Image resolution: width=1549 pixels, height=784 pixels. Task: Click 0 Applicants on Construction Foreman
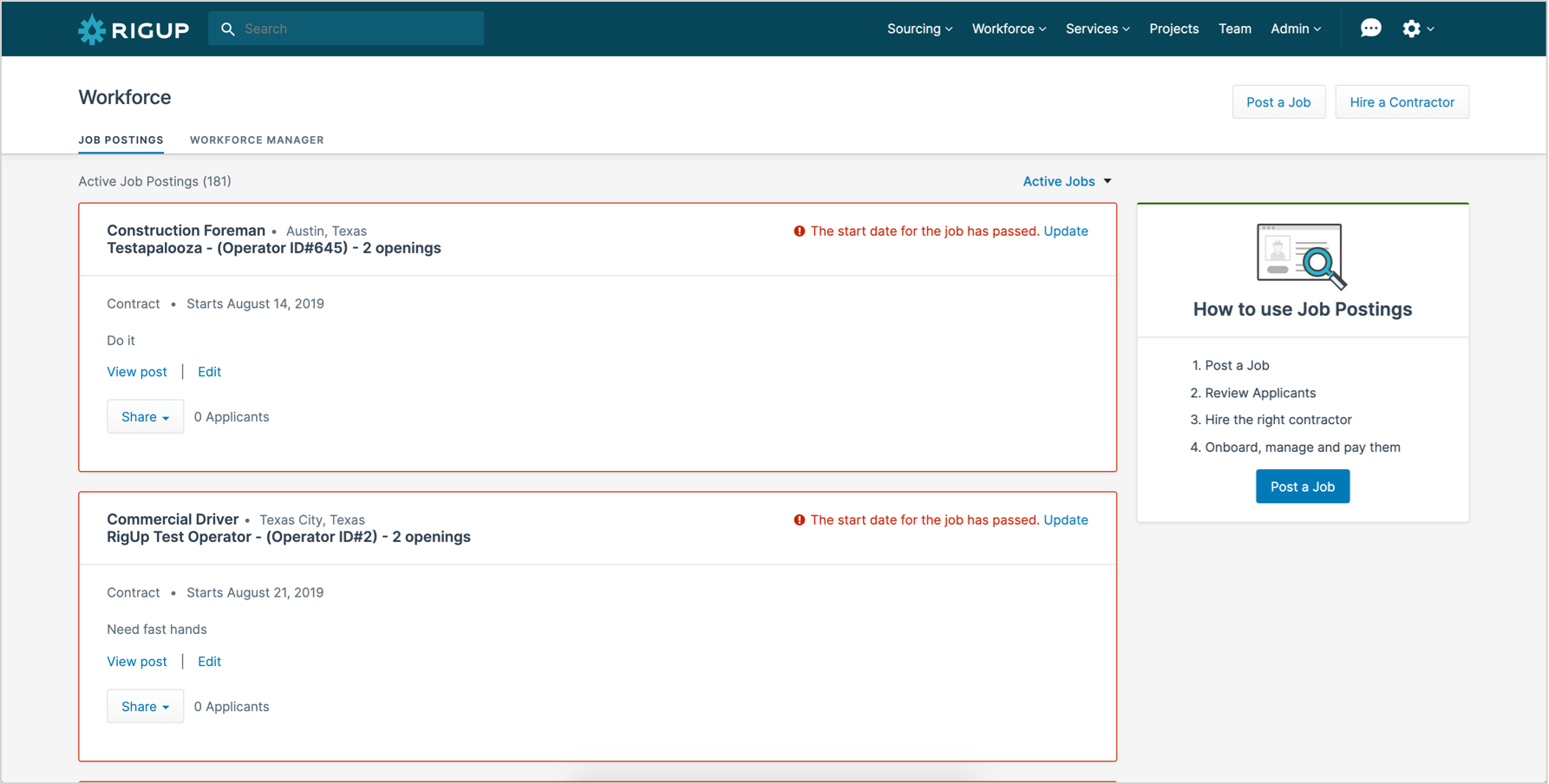coord(232,416)
